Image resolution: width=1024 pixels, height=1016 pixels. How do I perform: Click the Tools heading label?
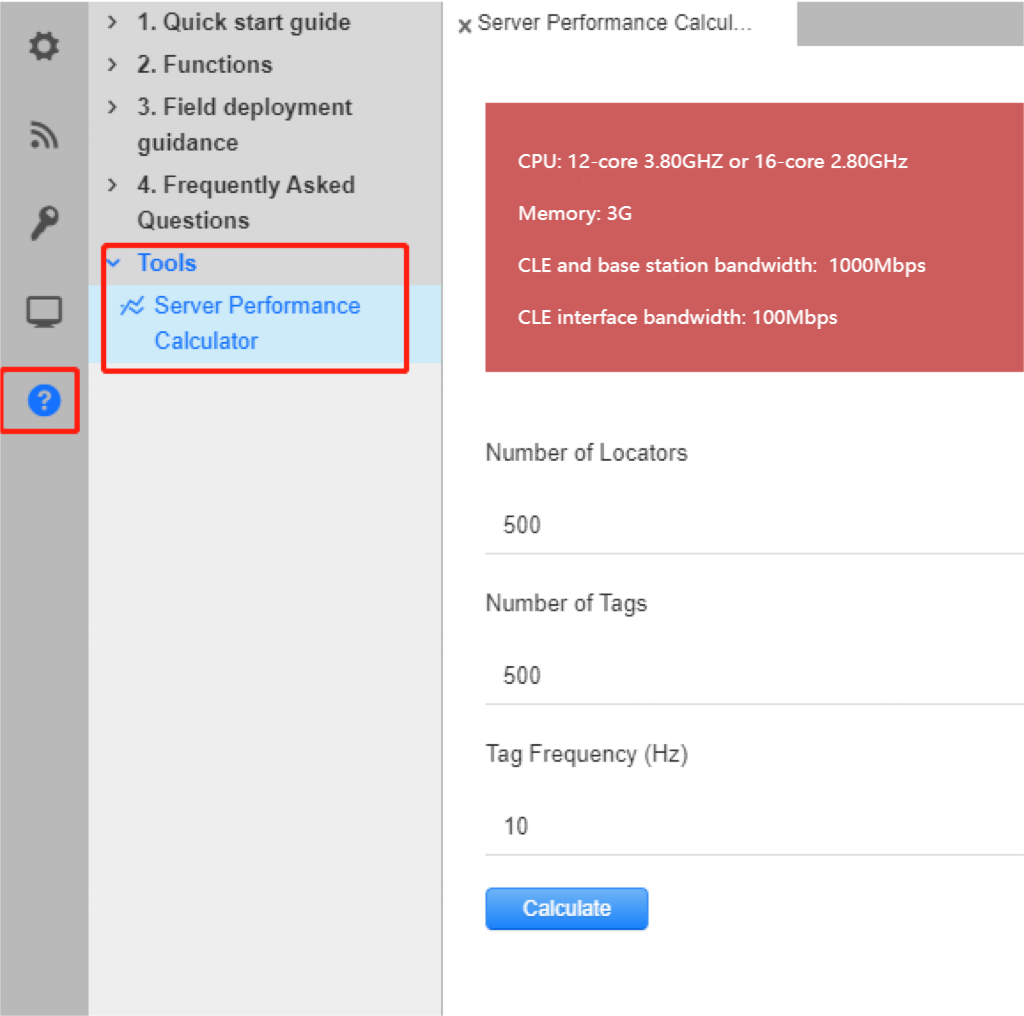point(167,263)
